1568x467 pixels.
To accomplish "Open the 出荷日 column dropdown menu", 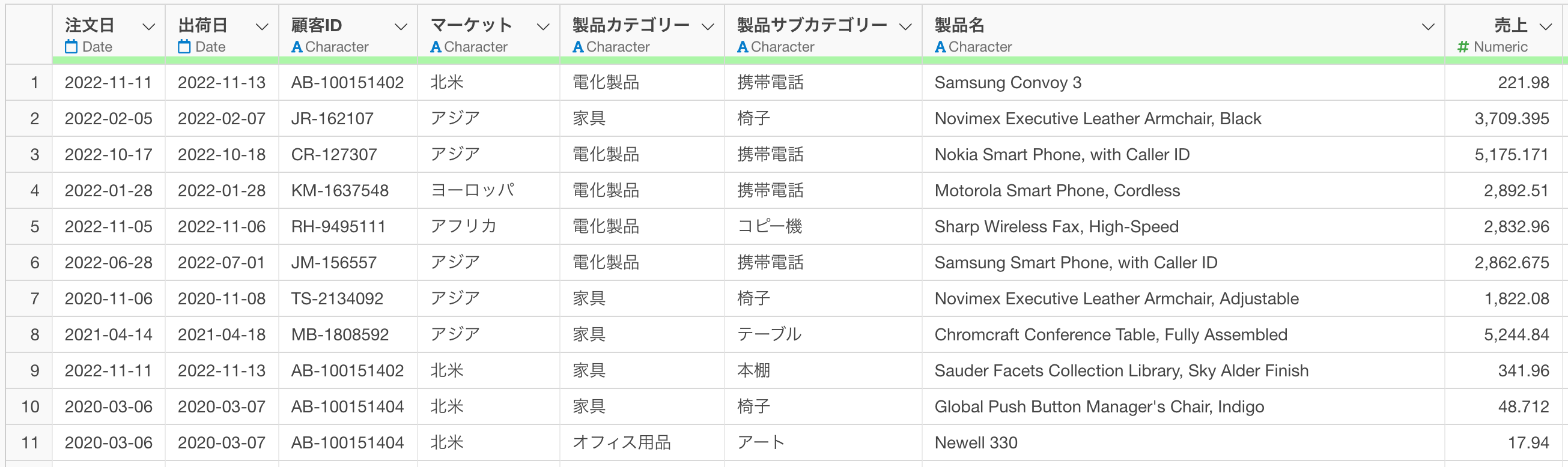I will pos(262,27).
